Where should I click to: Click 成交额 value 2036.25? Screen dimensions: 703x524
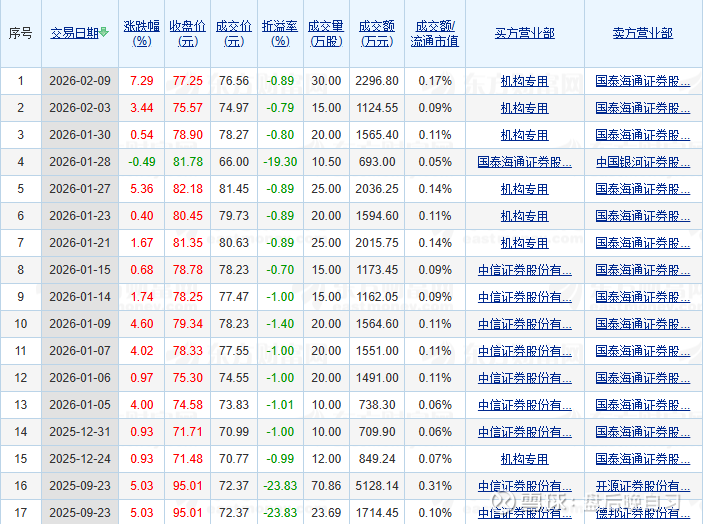tap(377, 189)
